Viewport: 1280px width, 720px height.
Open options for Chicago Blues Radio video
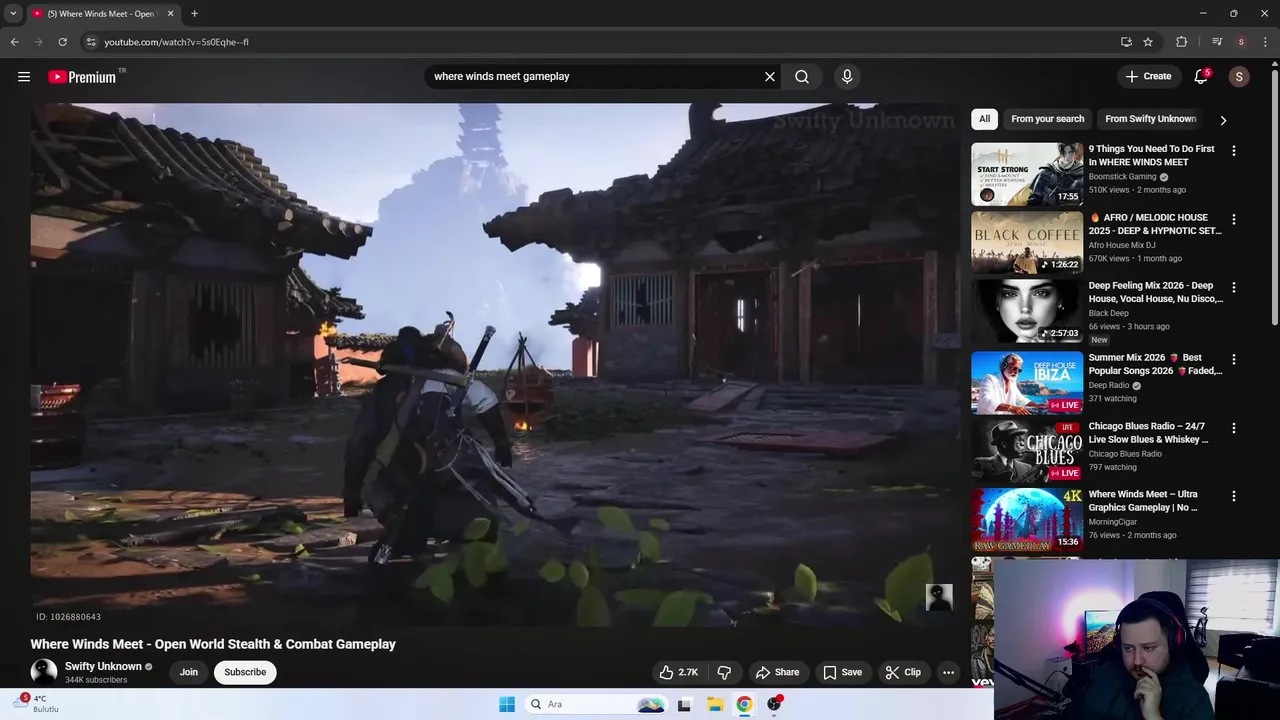coord(1233,428)
